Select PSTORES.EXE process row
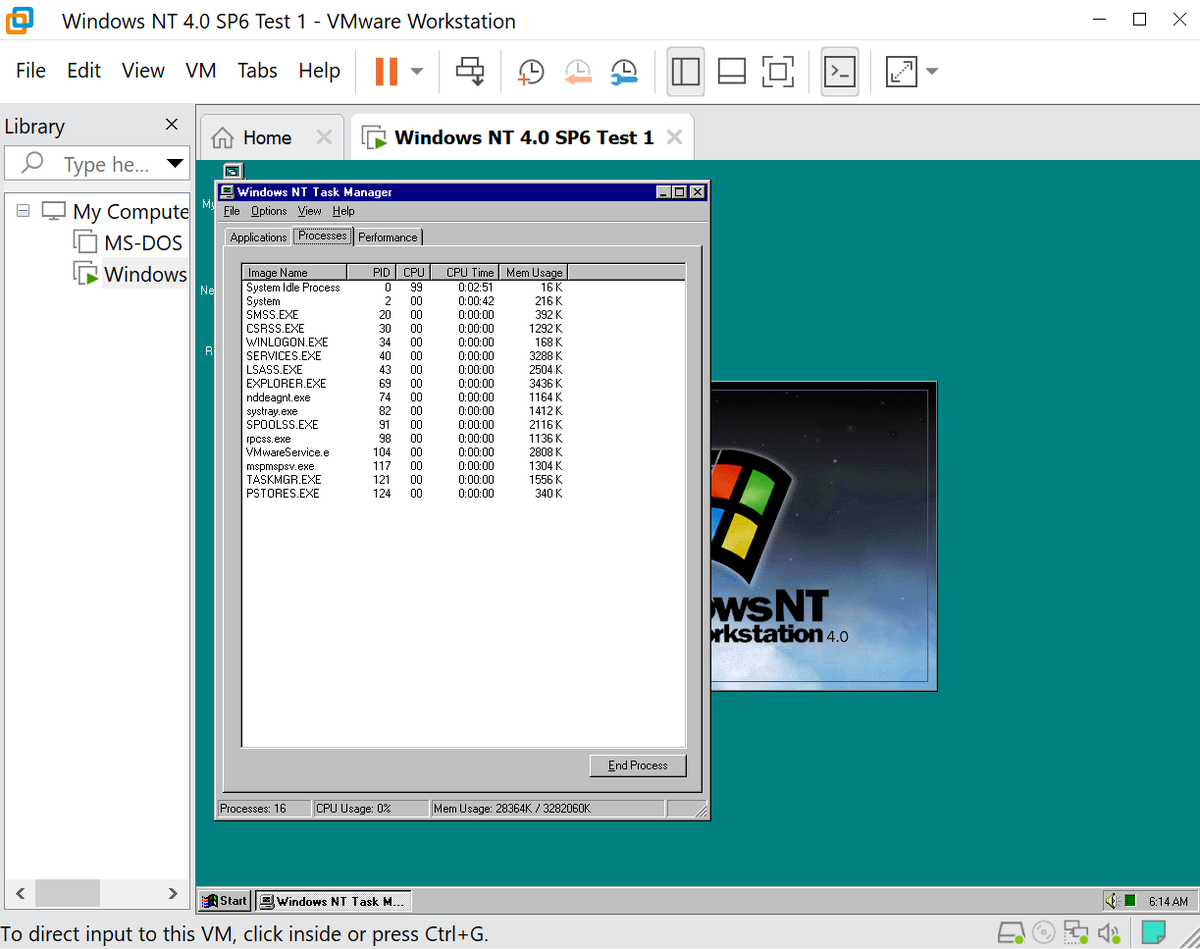Screen dimensions: 1200x949 tap(404, 493)
